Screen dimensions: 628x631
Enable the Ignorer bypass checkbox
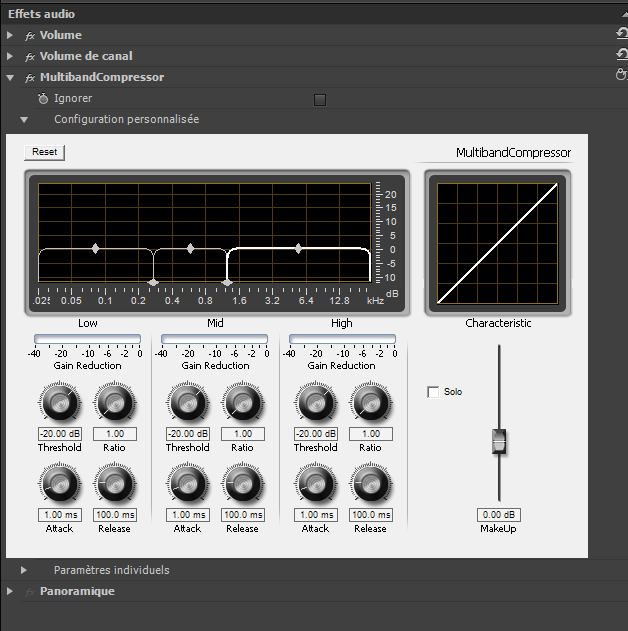tap(320, 100)
